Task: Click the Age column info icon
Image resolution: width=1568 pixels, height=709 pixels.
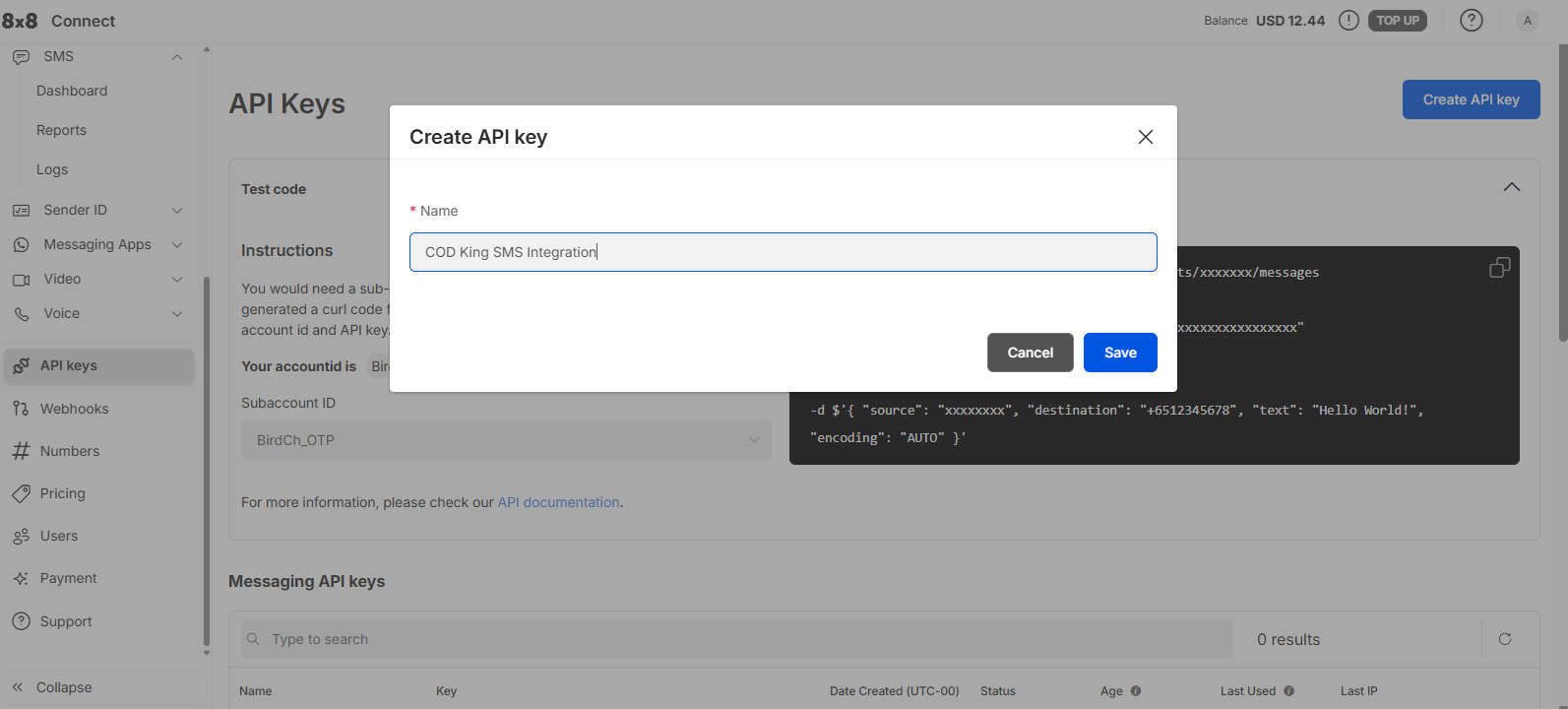Action: [x=1136, y=691]
